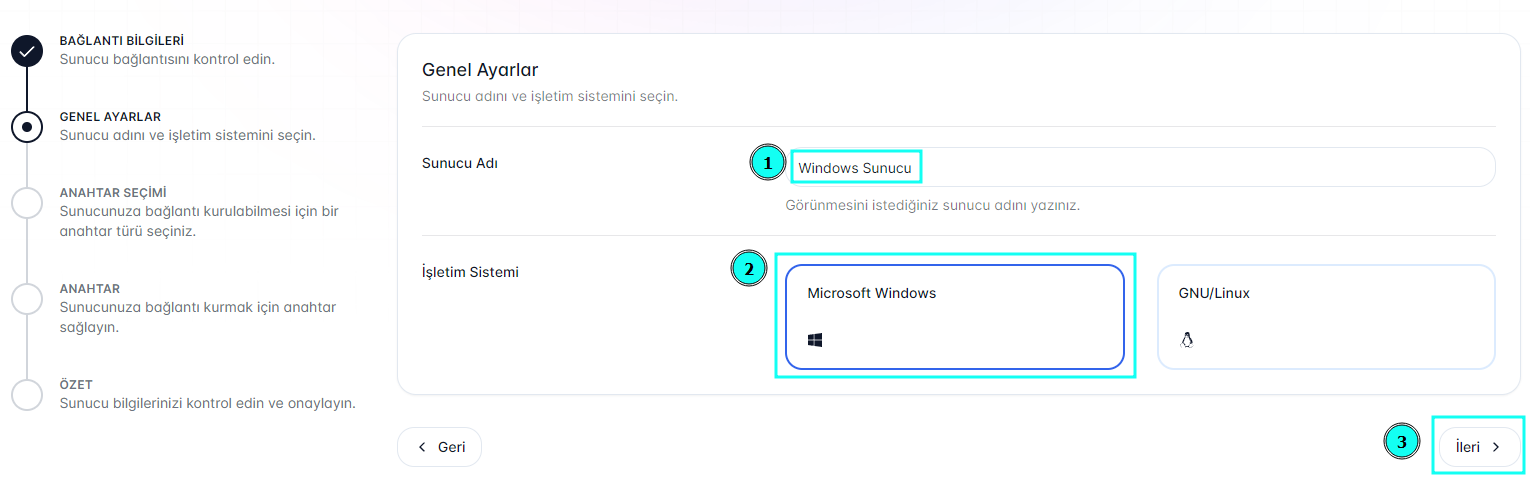Click the right chevron on İleri
This screenshot has width=1530, height=483.
[x=1496, y=447]
